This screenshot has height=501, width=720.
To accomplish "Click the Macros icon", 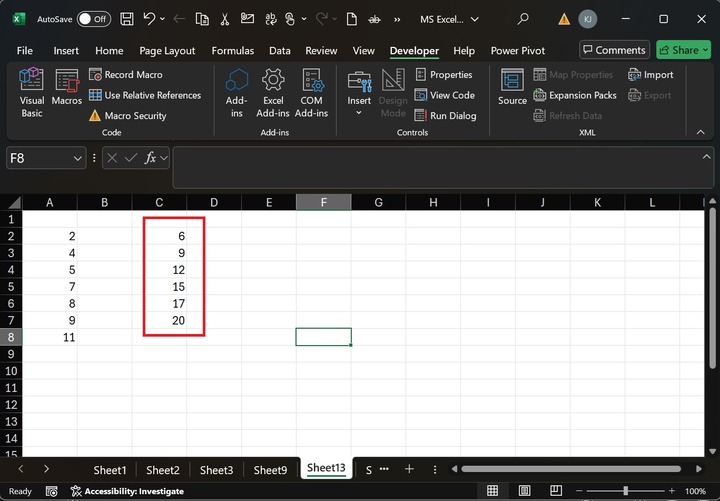I will click(67, 92).
